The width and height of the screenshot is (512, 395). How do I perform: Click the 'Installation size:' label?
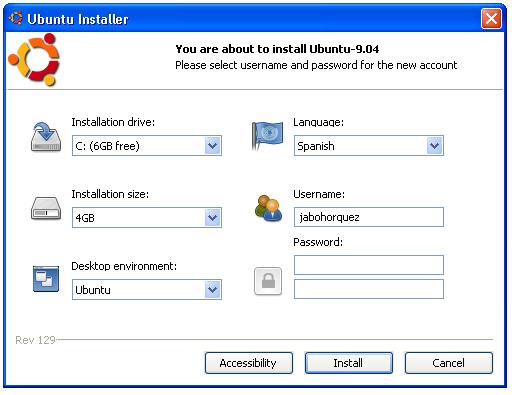110,194
